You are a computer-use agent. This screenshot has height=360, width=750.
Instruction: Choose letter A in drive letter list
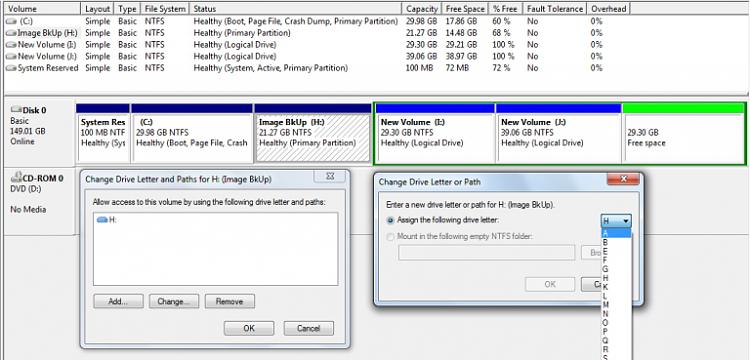(x=616, y=233)
